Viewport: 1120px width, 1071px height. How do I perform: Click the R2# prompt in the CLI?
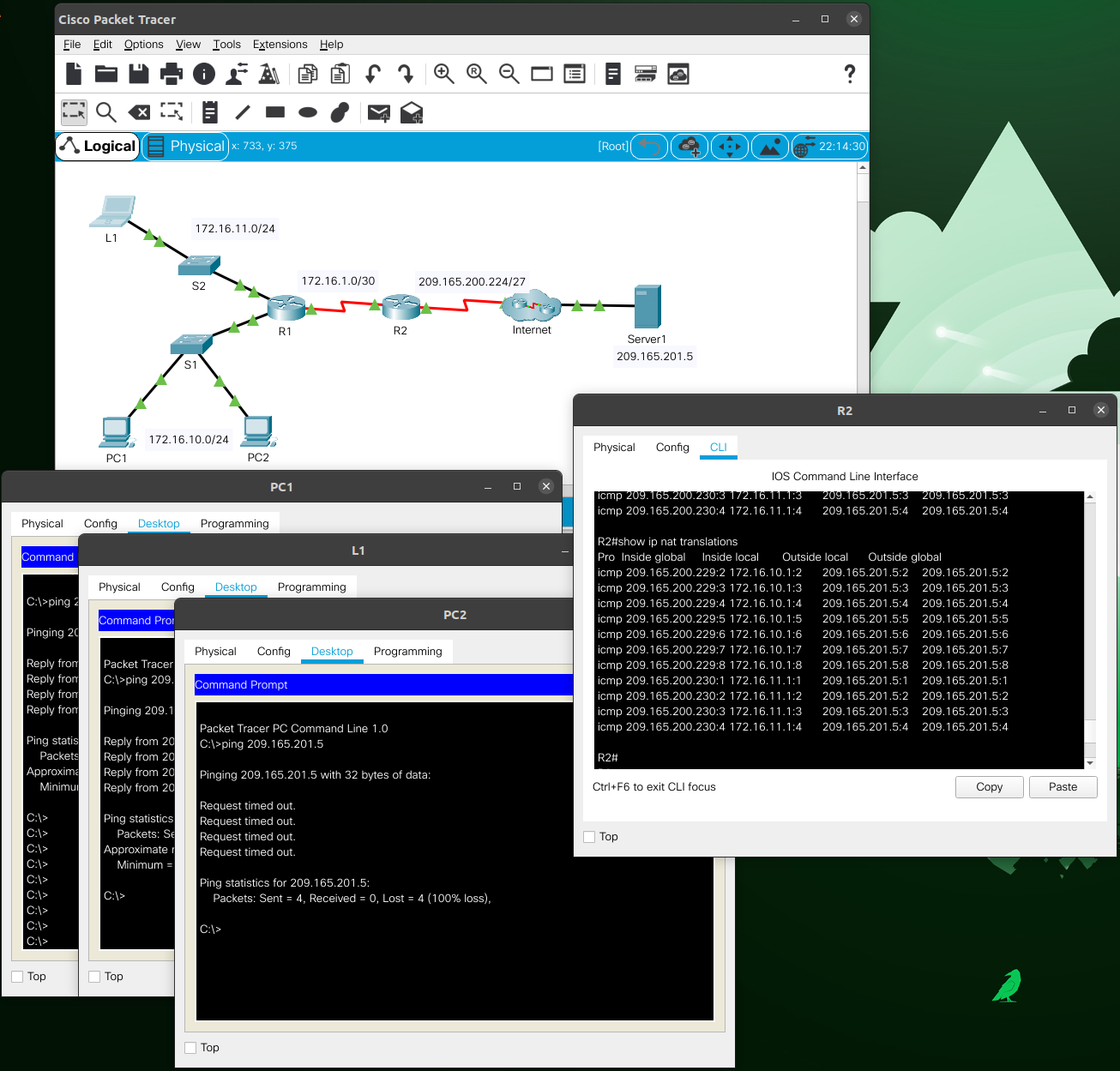(x=608, y=758)
